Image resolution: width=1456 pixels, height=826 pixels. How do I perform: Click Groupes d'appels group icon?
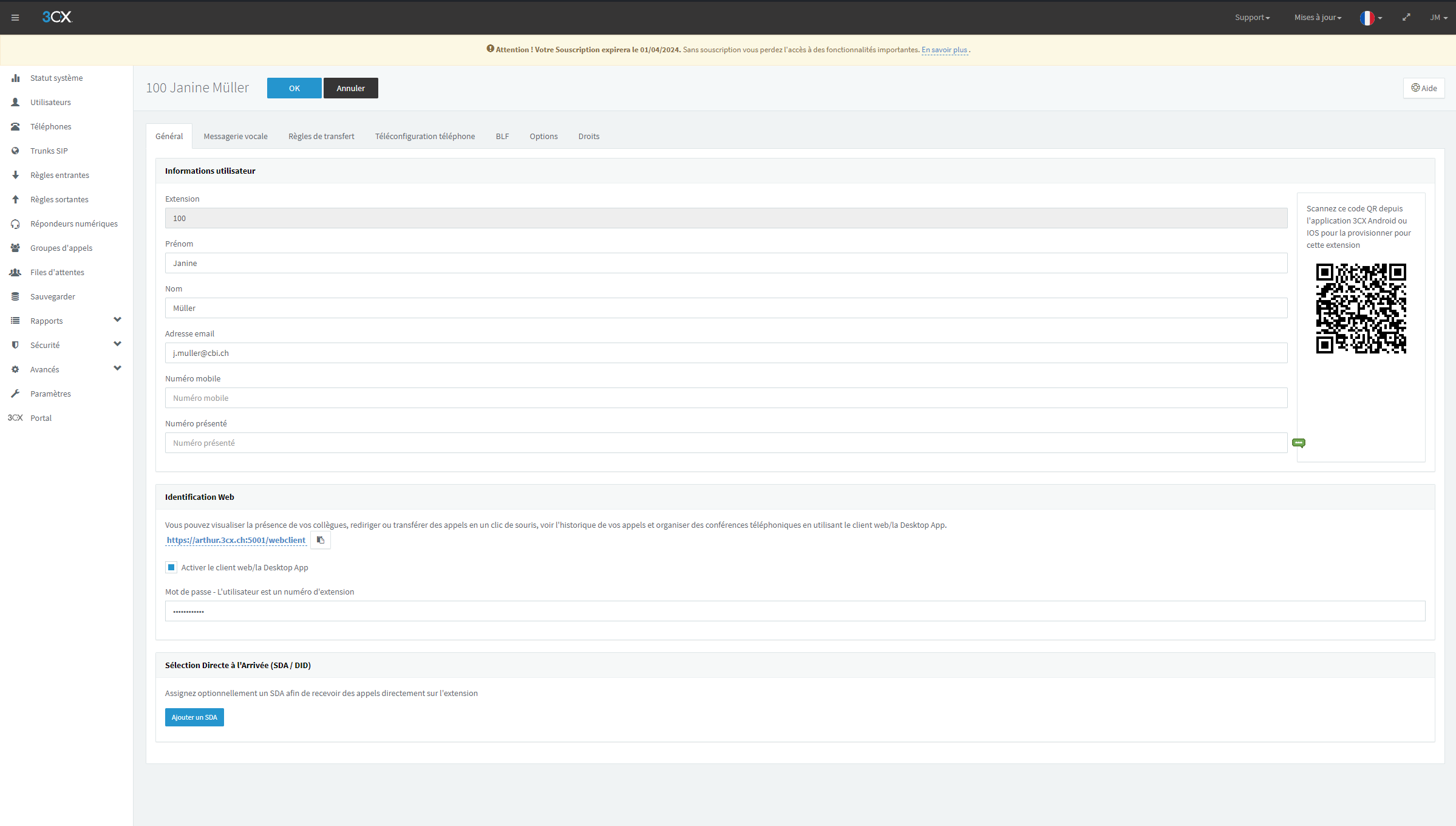tap(15, 248)
